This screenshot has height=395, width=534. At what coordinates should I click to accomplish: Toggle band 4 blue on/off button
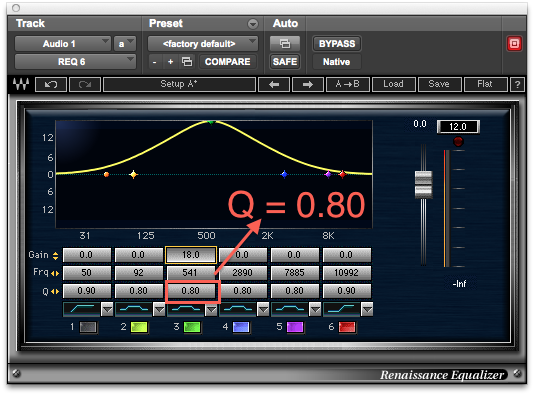[x=241, y=327]
